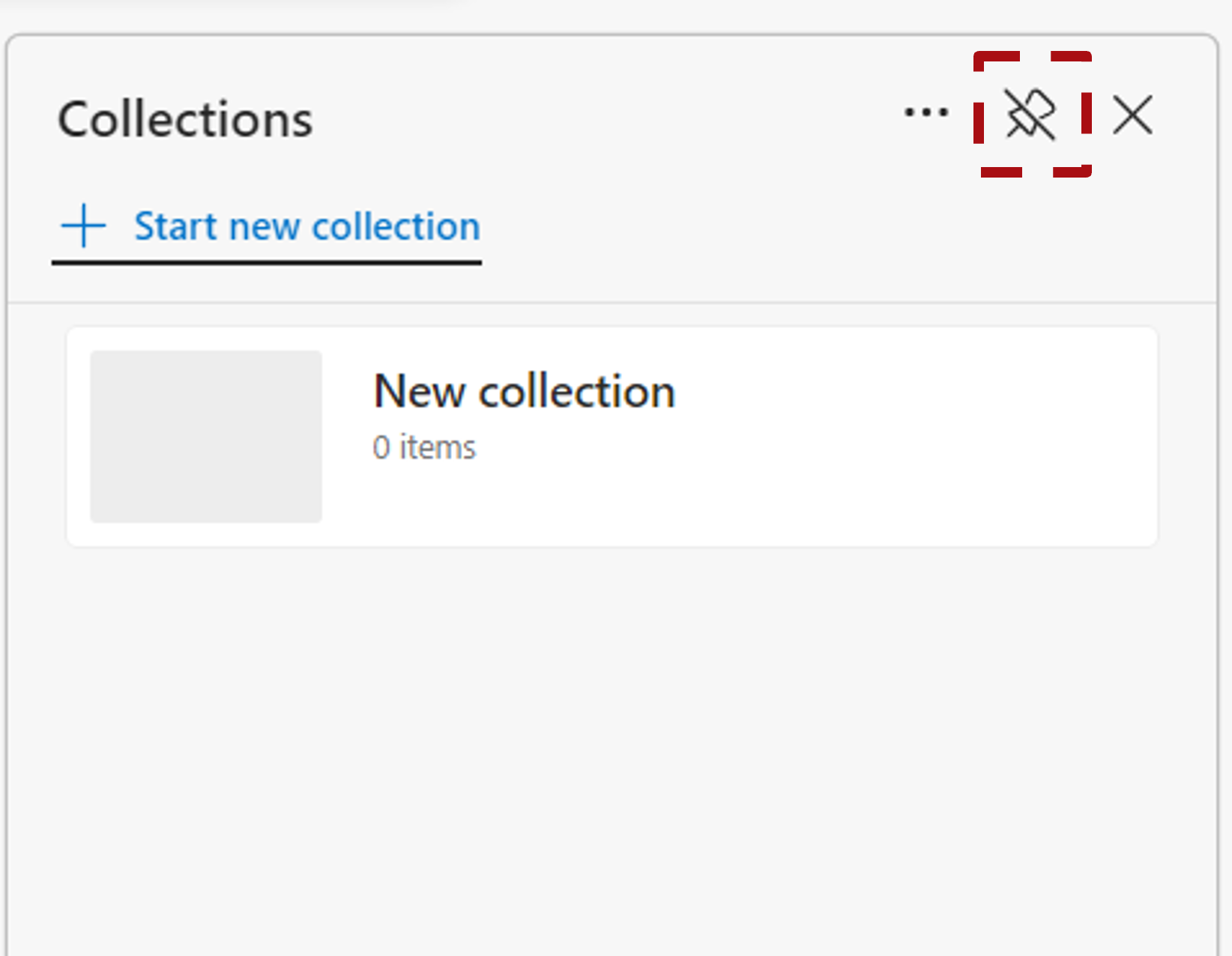The height and width of the screenshot is (956, 1232).
Task: Open the three-dot more options menu
Action: 926,114
